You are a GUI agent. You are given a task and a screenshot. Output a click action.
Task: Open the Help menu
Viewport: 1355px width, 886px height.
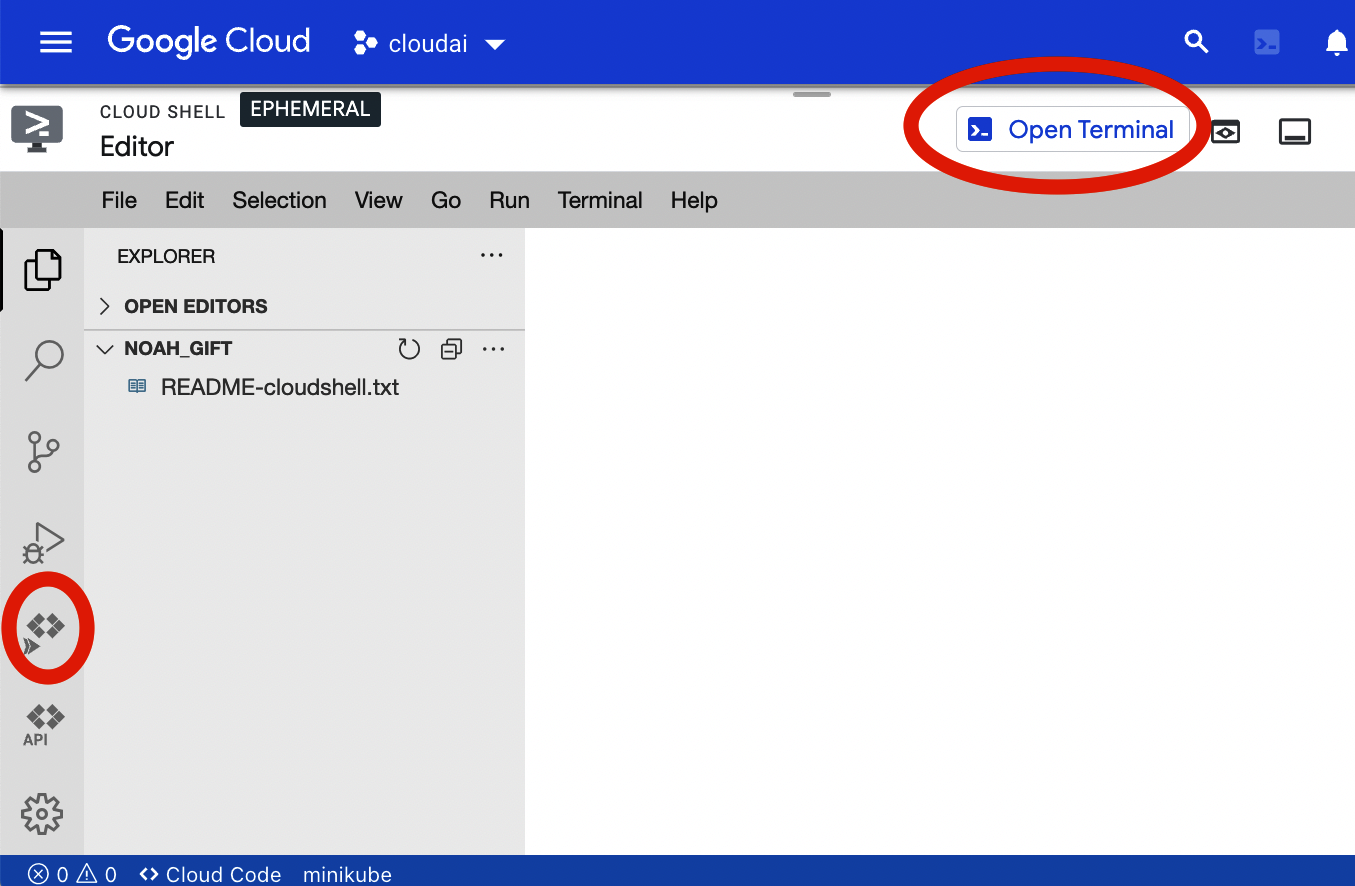click(x=694, y=200)
